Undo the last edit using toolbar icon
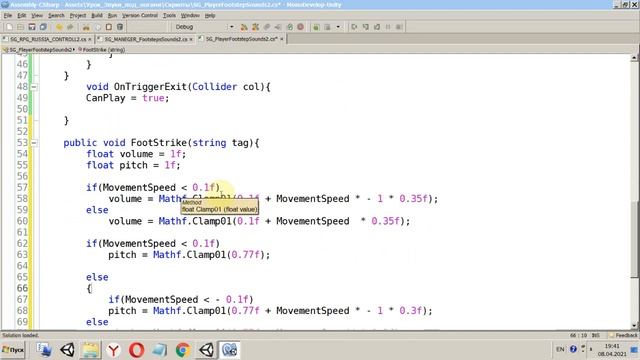The height and width of the screenshot is (360, 640). pos(59,27)
